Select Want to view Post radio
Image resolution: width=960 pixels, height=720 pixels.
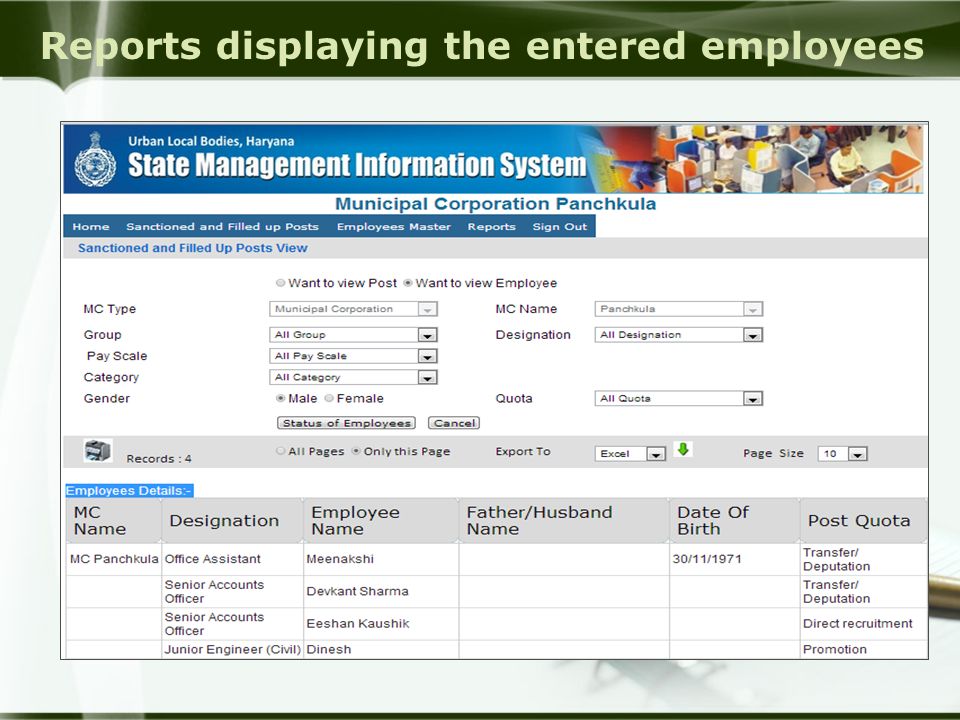tap(280, 283)
